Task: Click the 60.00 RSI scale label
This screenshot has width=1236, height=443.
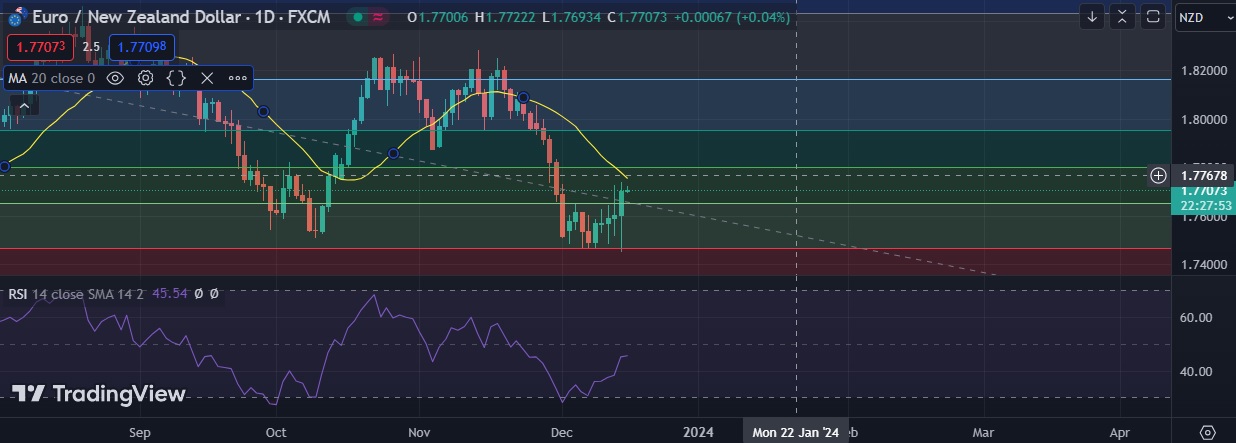Action: (x=1197, y=317)
